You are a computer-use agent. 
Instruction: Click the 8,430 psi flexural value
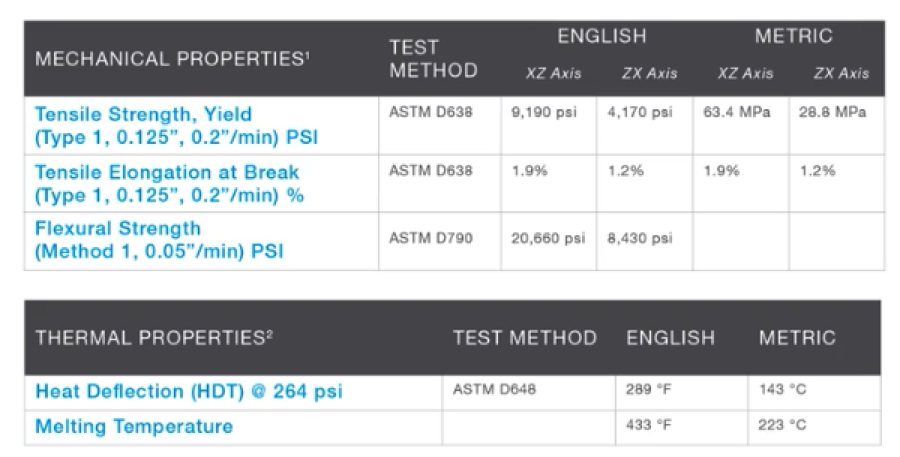(x=639, y=238)
